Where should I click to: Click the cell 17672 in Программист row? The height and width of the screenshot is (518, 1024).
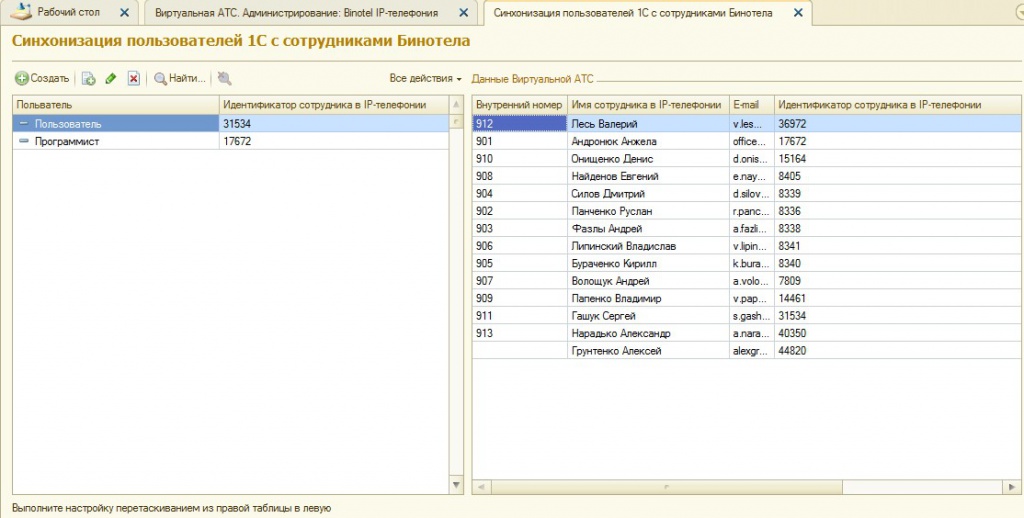point(334,141)
